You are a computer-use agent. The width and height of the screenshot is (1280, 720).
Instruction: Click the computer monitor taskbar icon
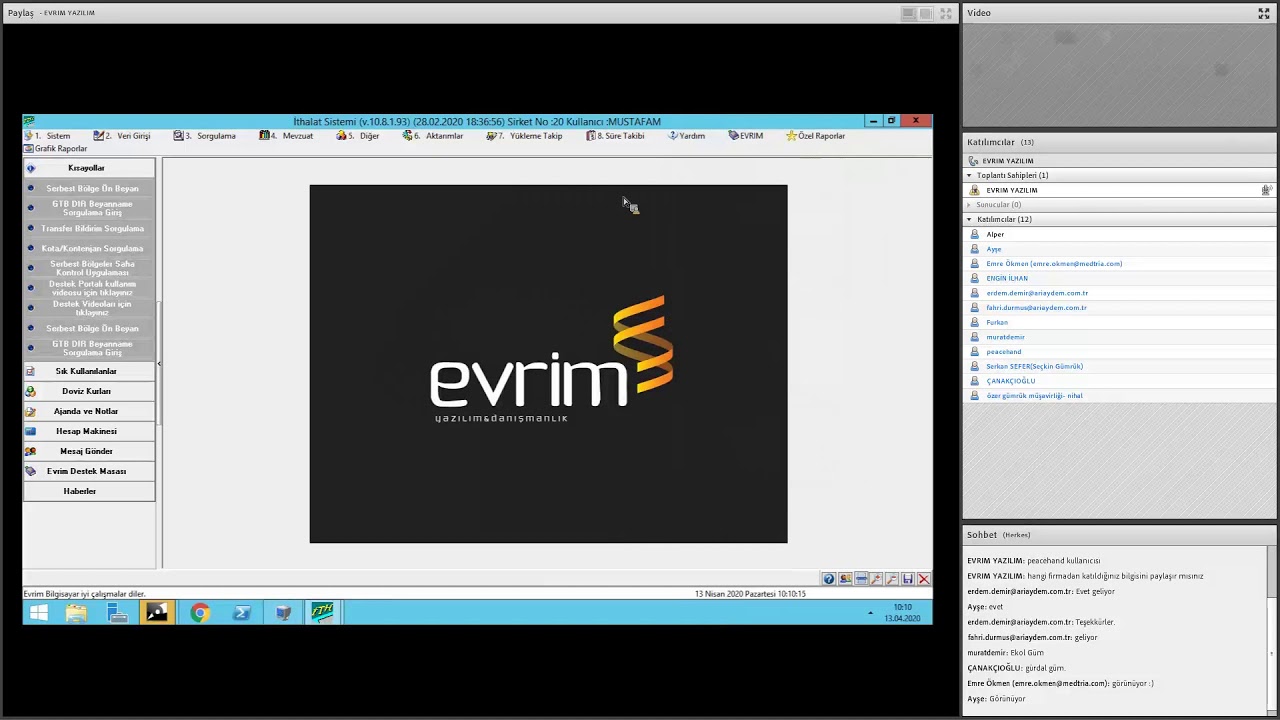click(x=283, y=613)
